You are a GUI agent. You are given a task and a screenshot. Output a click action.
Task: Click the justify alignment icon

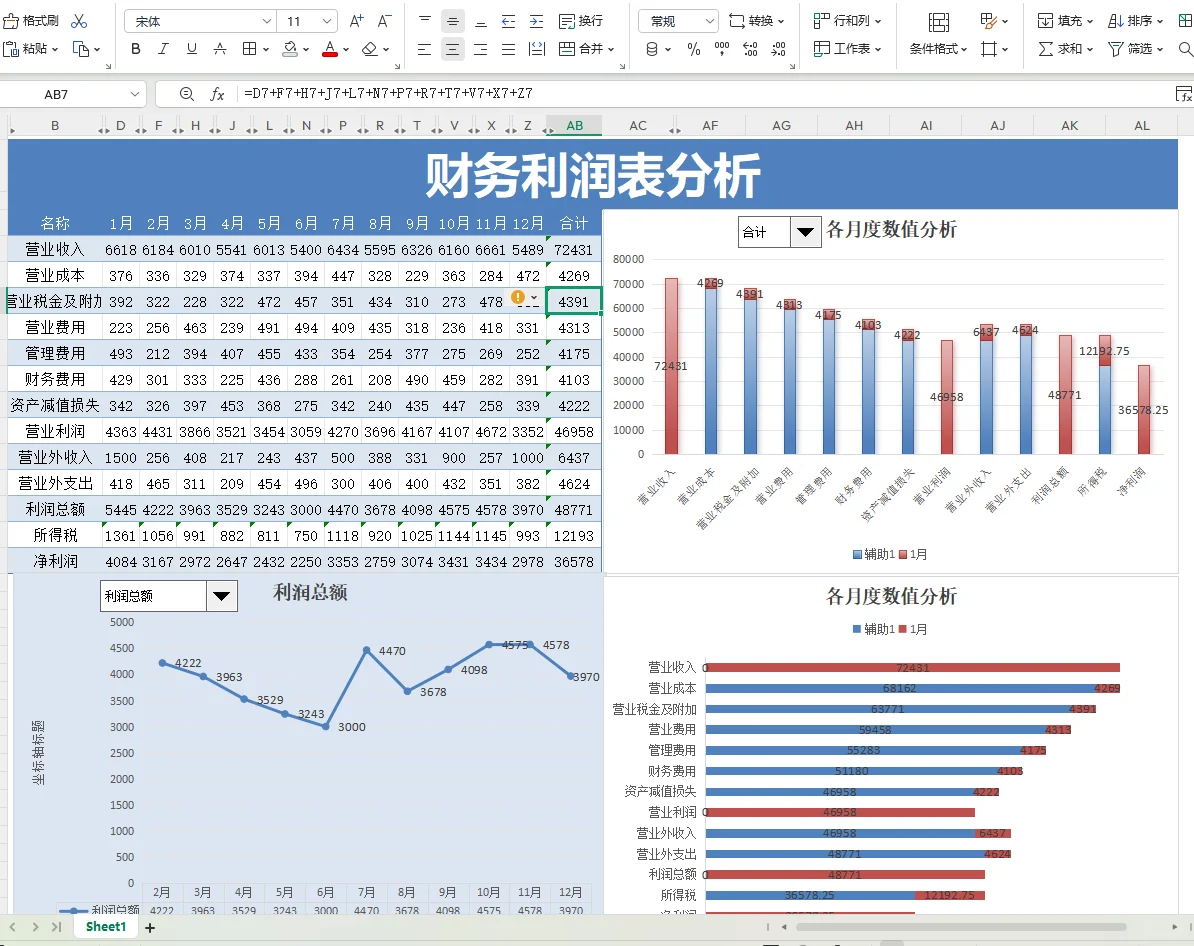coord(509,50)
